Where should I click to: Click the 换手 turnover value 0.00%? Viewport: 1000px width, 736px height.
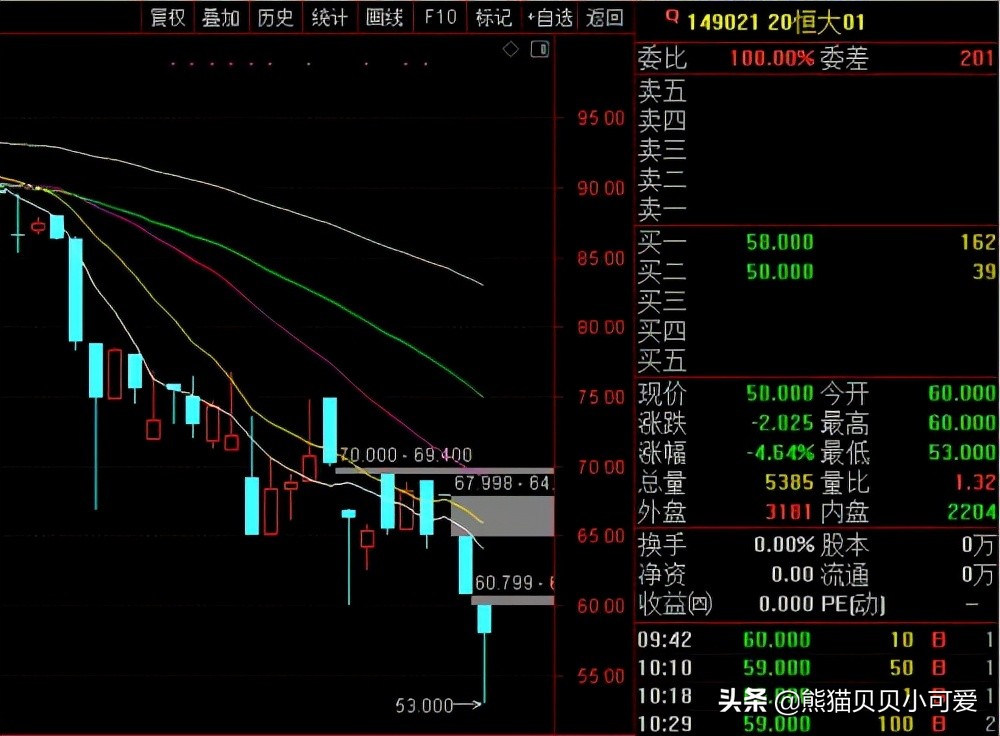(x=784, y=545)
